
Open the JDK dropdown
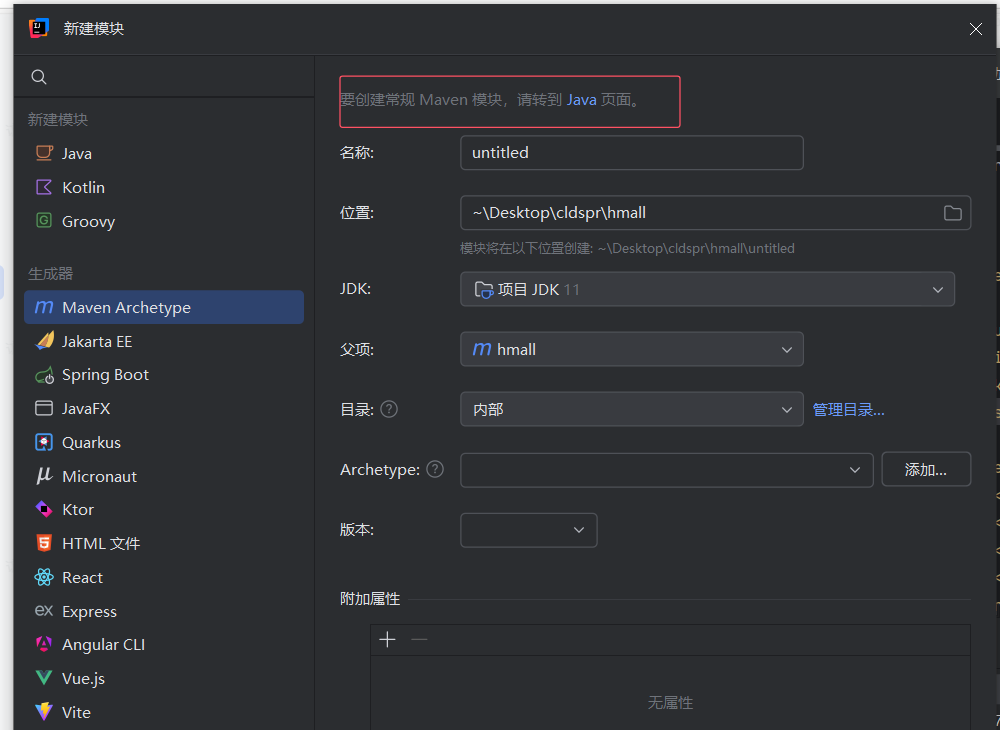click(707, 289)
